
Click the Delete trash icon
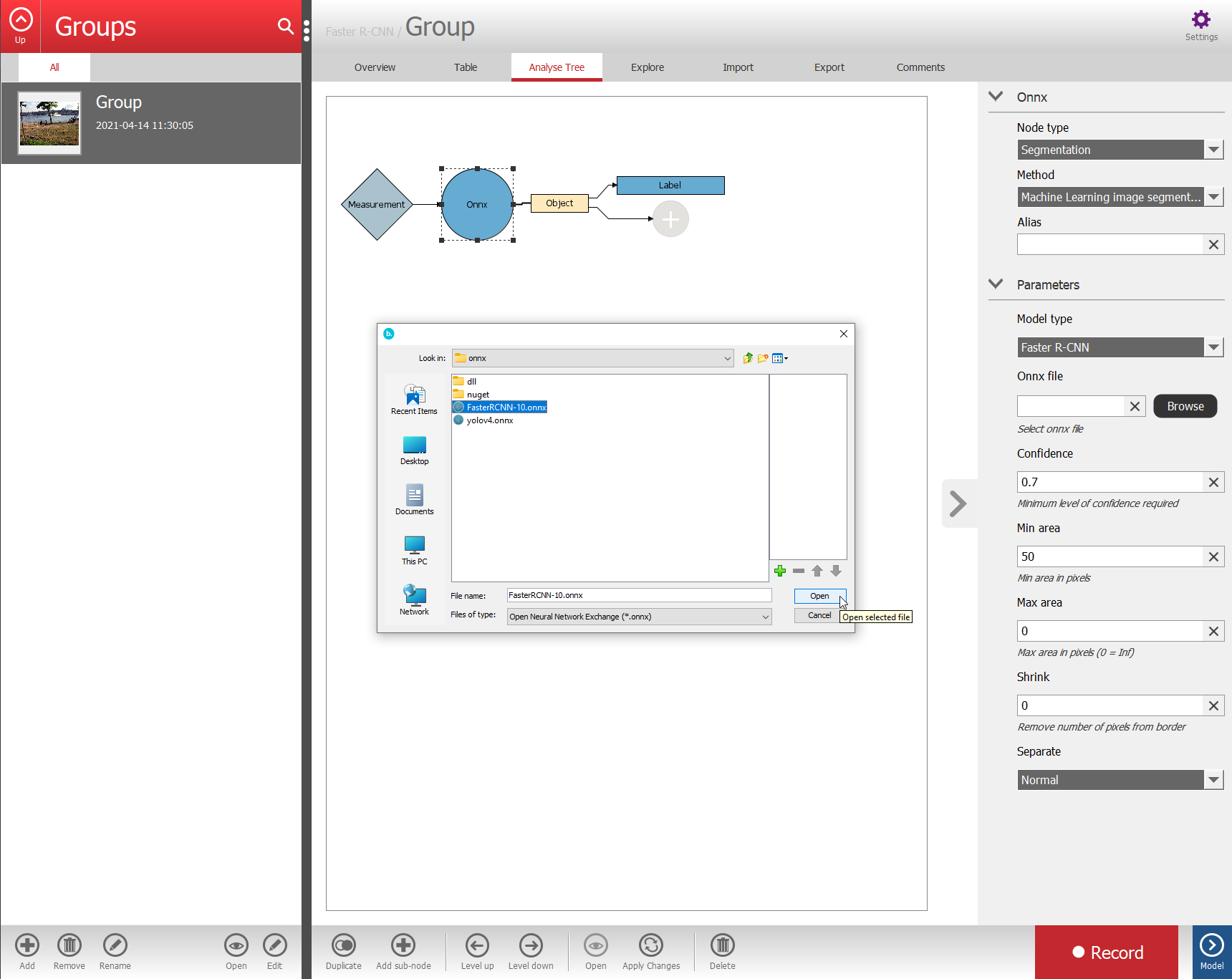(722, 945)
